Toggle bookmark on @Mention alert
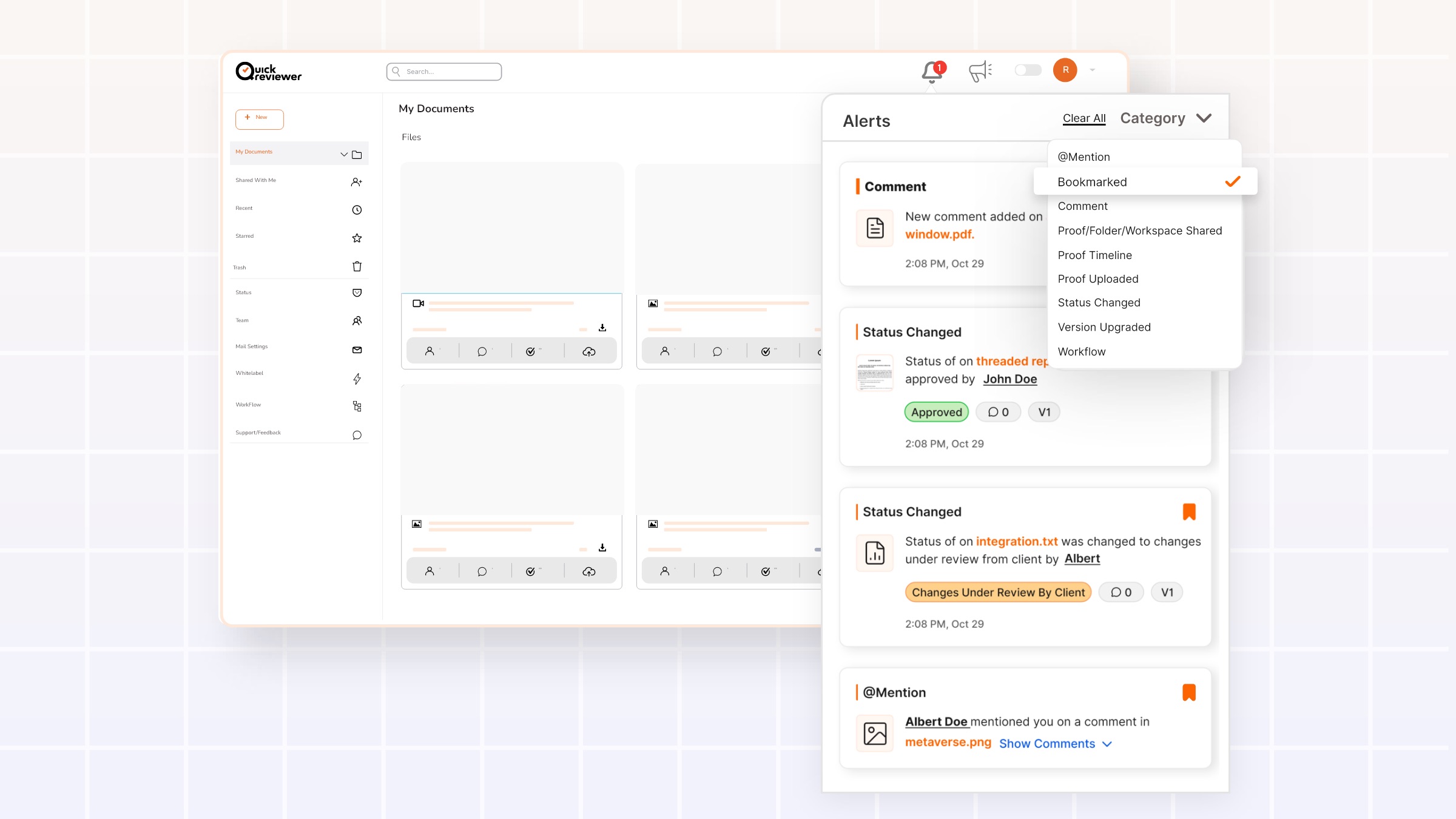Viewport: 1456px width, 819px height. click(x=1188, y=692)
